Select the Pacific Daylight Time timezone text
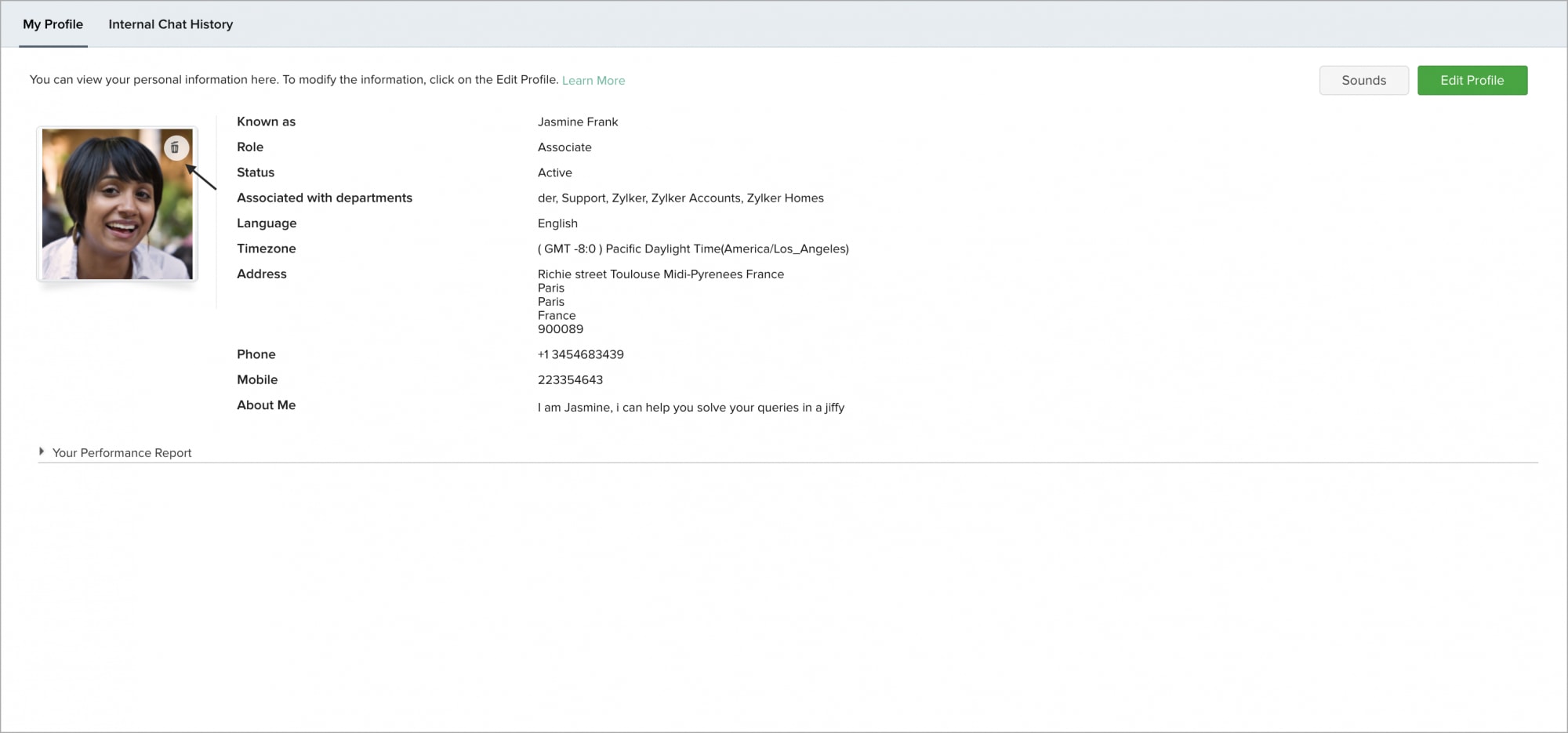The width and height of the screenshot is (1568, 733). 693,249
